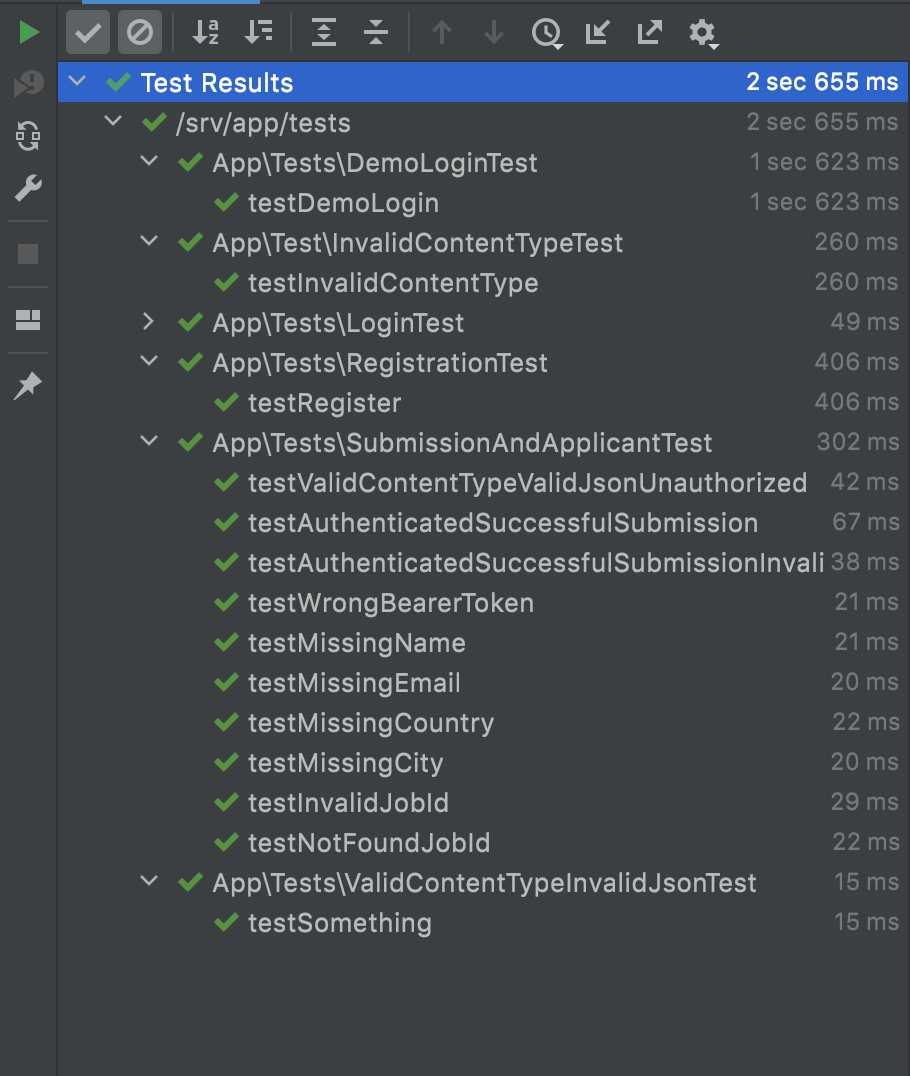
Task: Open test runner settings gear
Action: point(702,33)
